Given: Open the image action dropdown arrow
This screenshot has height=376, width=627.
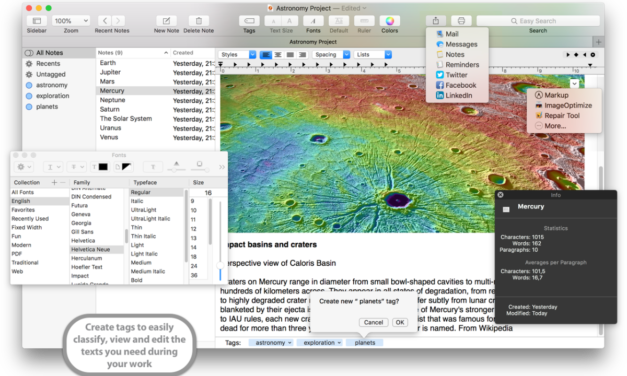Looking at the screenshot, I should (574, 83).
